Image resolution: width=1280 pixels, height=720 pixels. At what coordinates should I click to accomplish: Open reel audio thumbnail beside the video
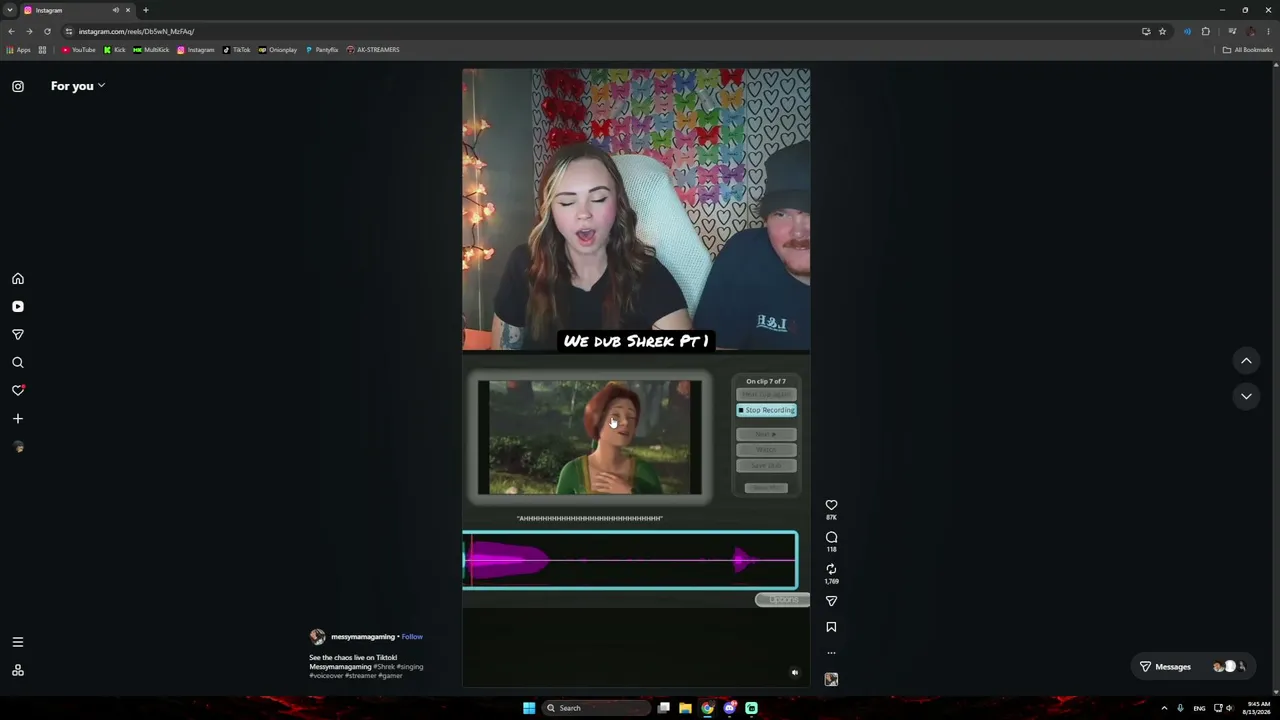[831, 679]
